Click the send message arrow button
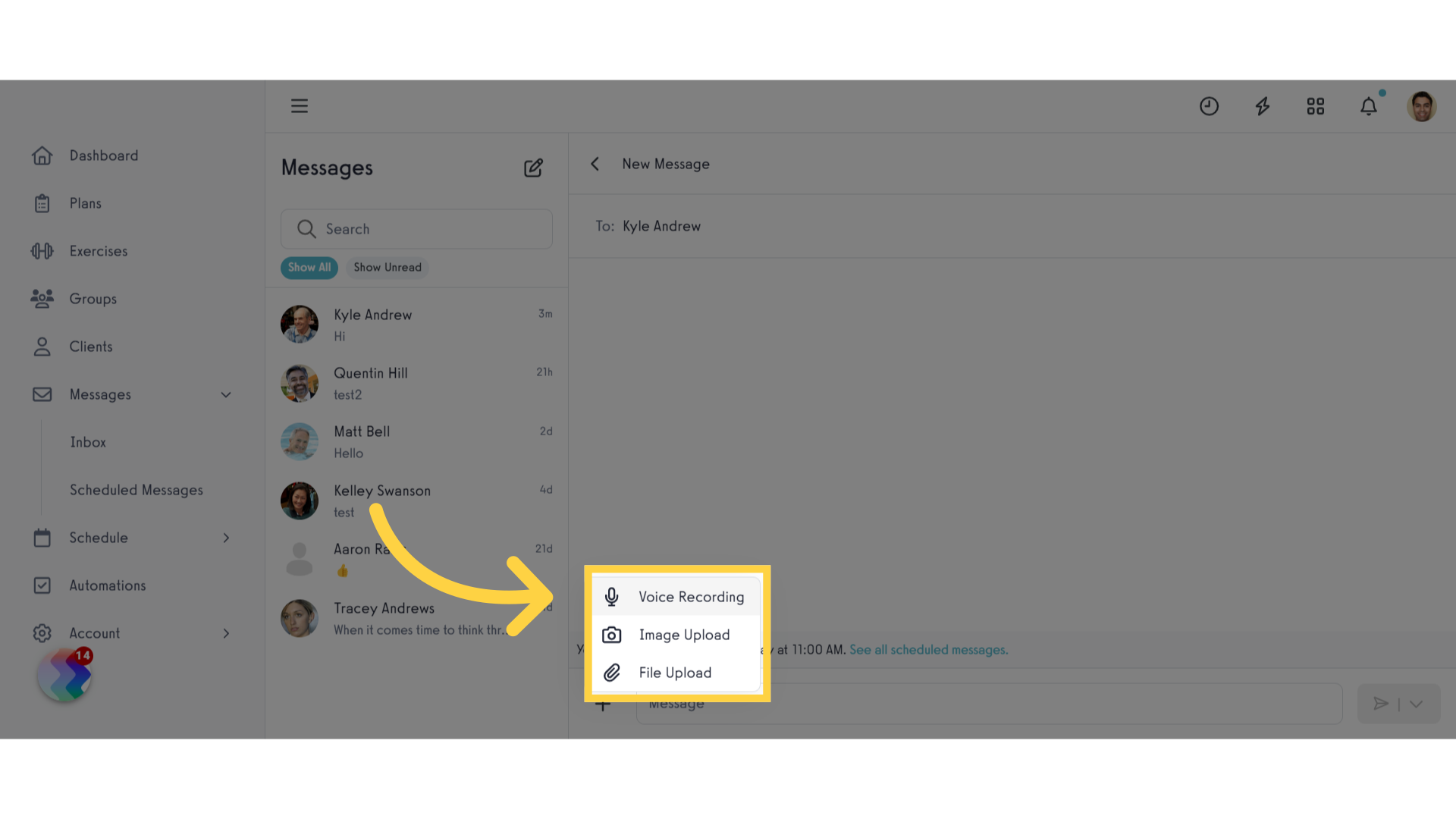Viewport: 1456px width, 819px height. [1381, 703]
